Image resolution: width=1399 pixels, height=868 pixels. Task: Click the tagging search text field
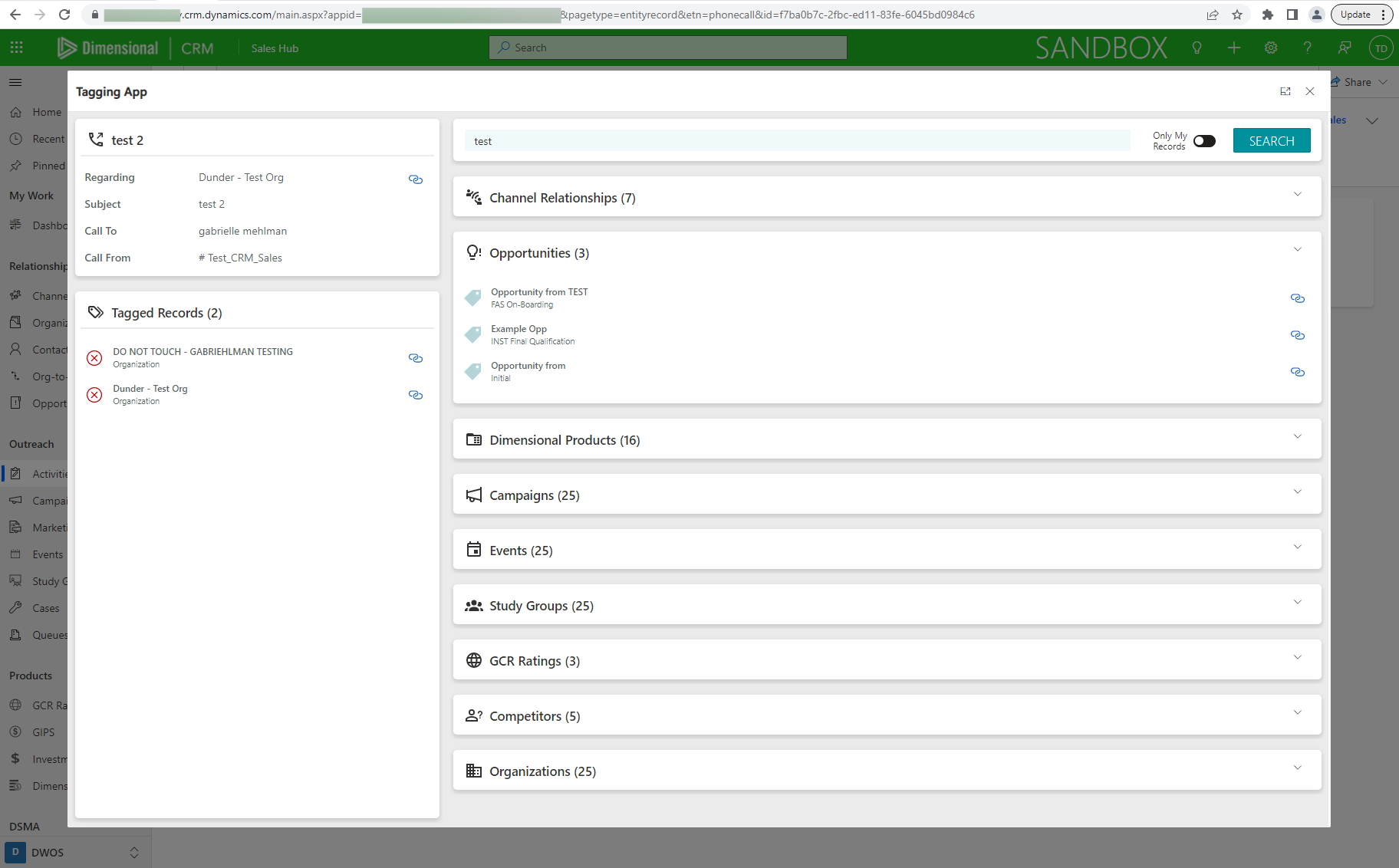(798, 141)
